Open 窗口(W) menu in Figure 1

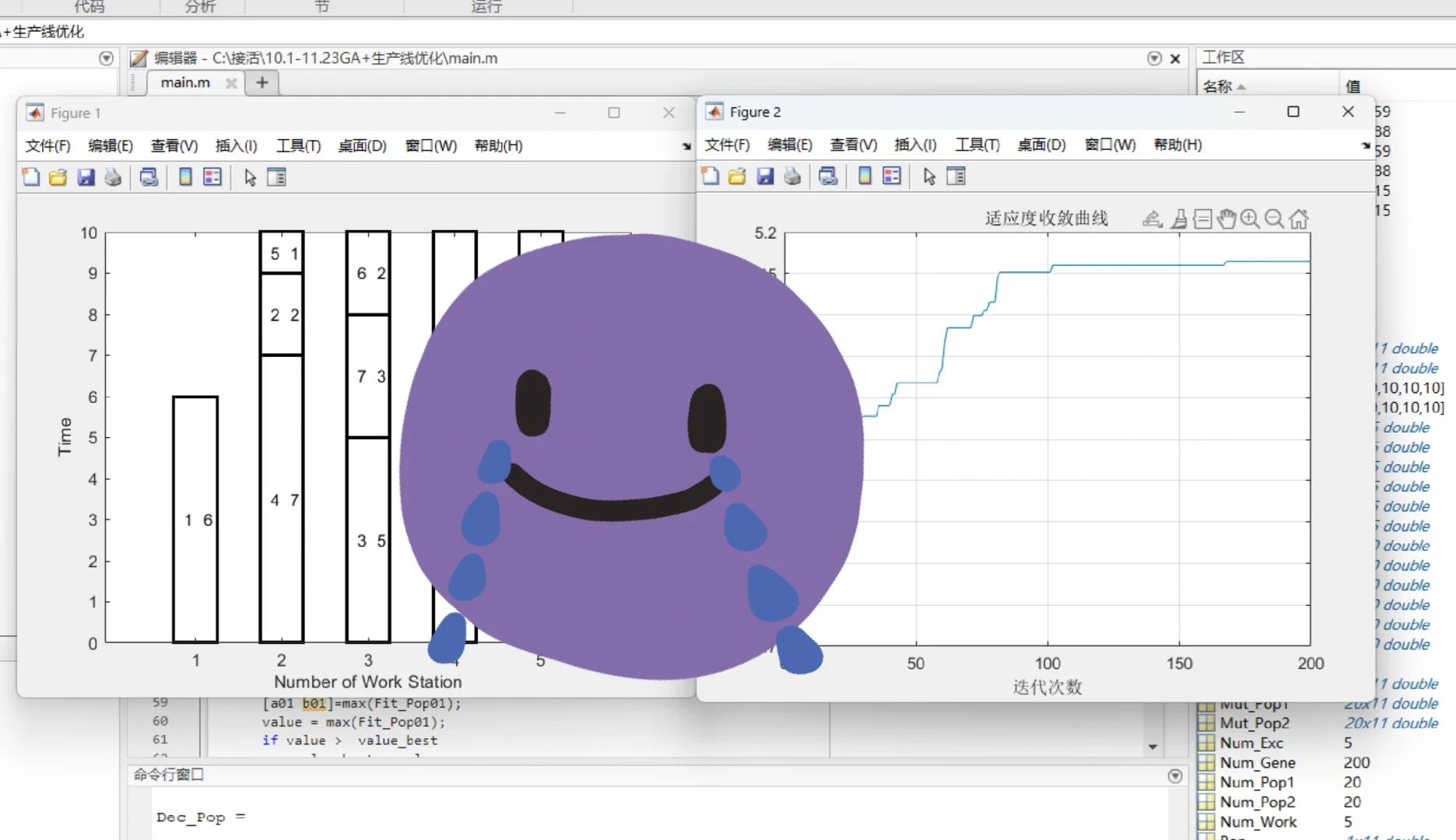click(431, 145)
